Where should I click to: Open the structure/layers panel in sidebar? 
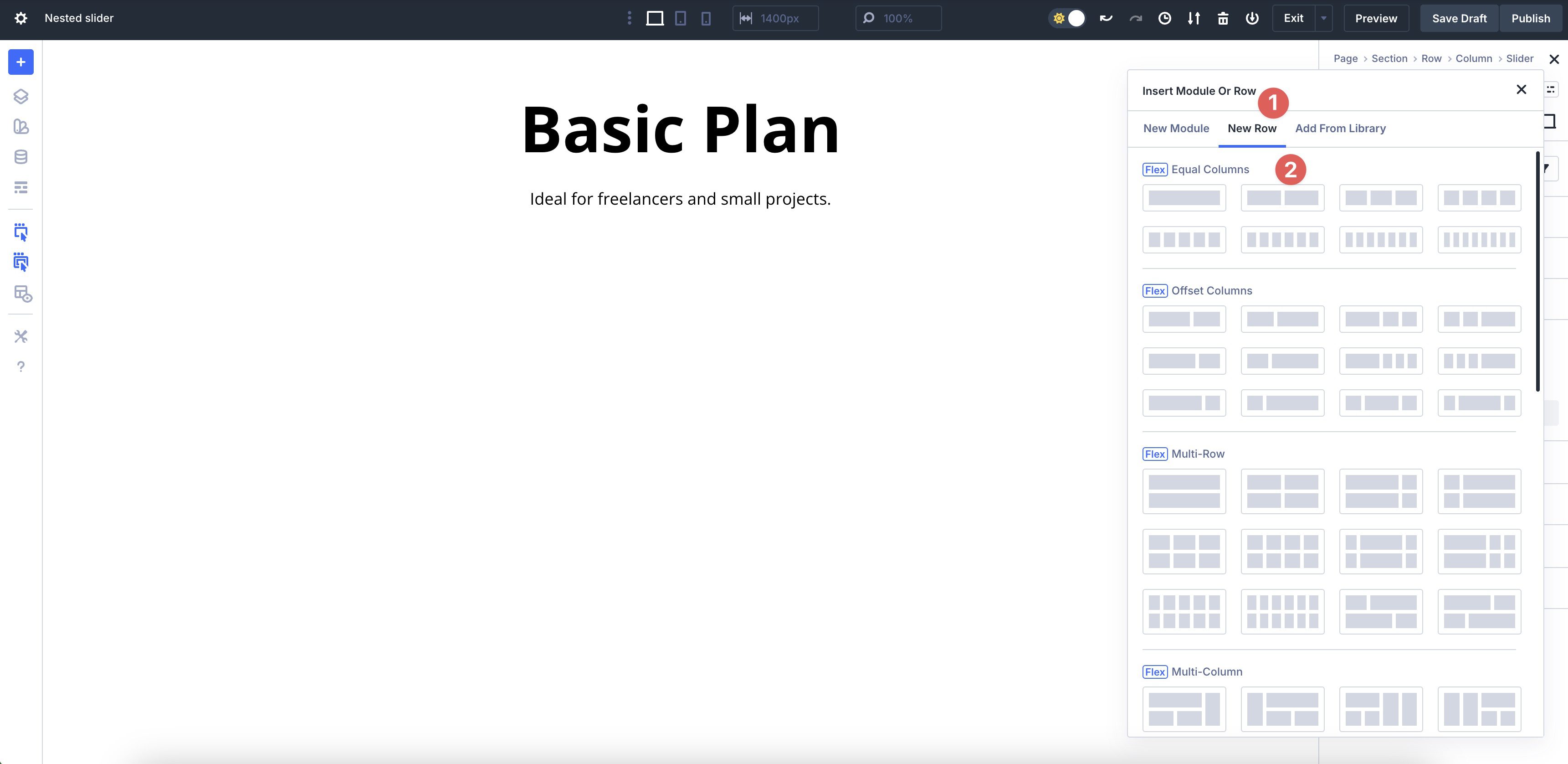20,96
